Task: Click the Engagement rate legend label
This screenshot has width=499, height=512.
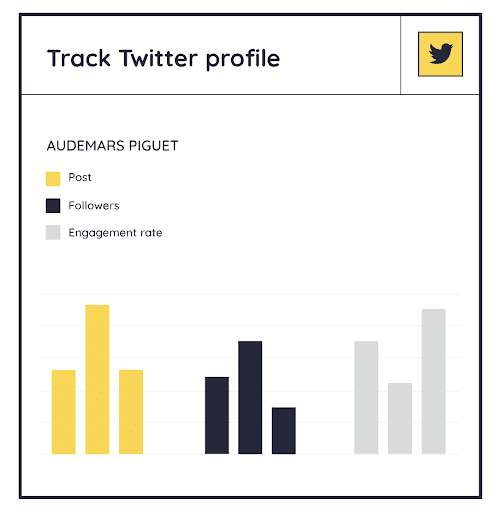Action: click(x=115, y=233)
